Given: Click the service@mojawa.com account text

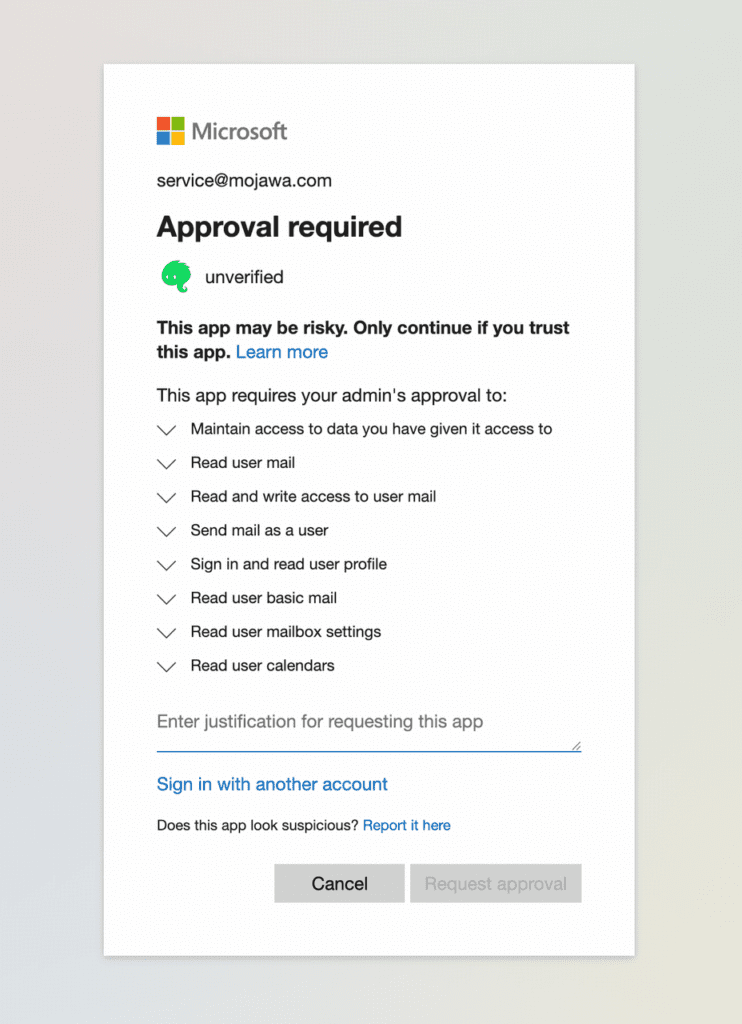Looking at the screenshot, I should tap(244, 180).
